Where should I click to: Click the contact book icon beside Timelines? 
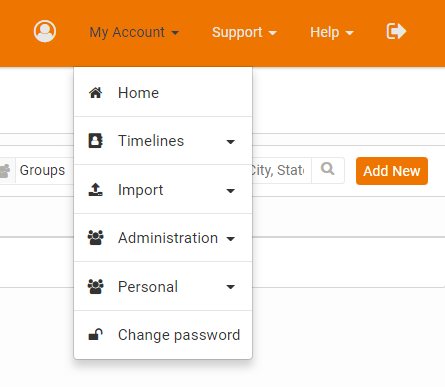tap(96, 141)
